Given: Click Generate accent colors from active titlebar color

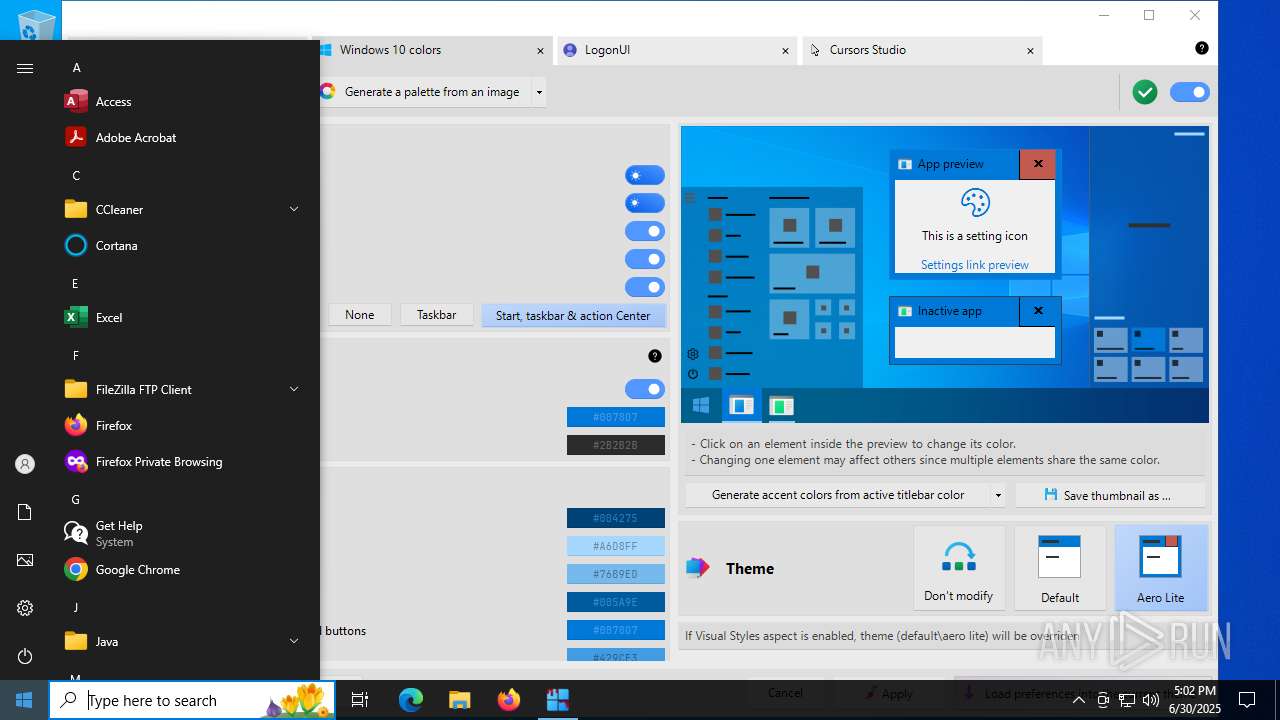Looking at the screenshot, I should pos(838,495).
